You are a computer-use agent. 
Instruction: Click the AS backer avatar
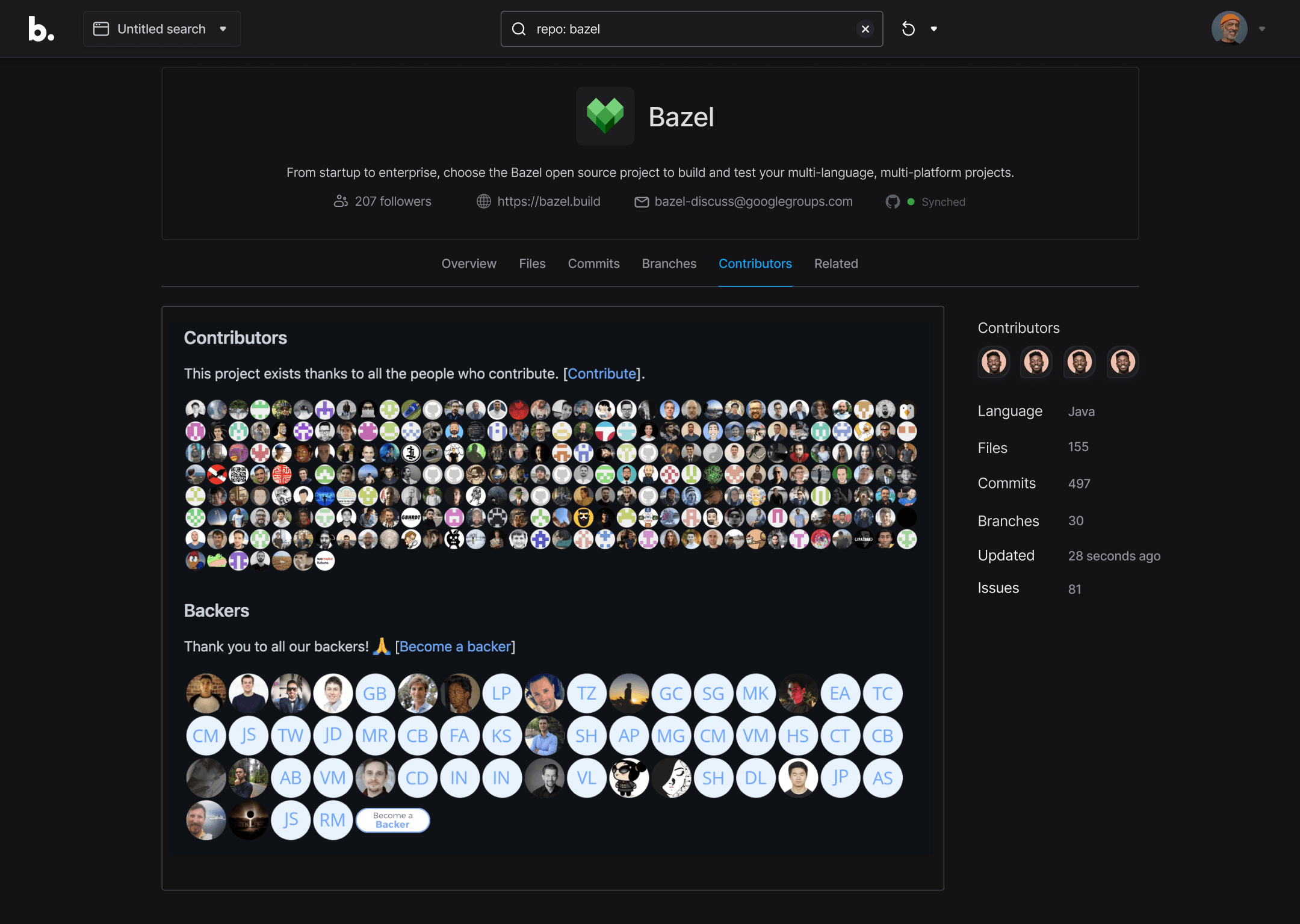pos(882,778)
